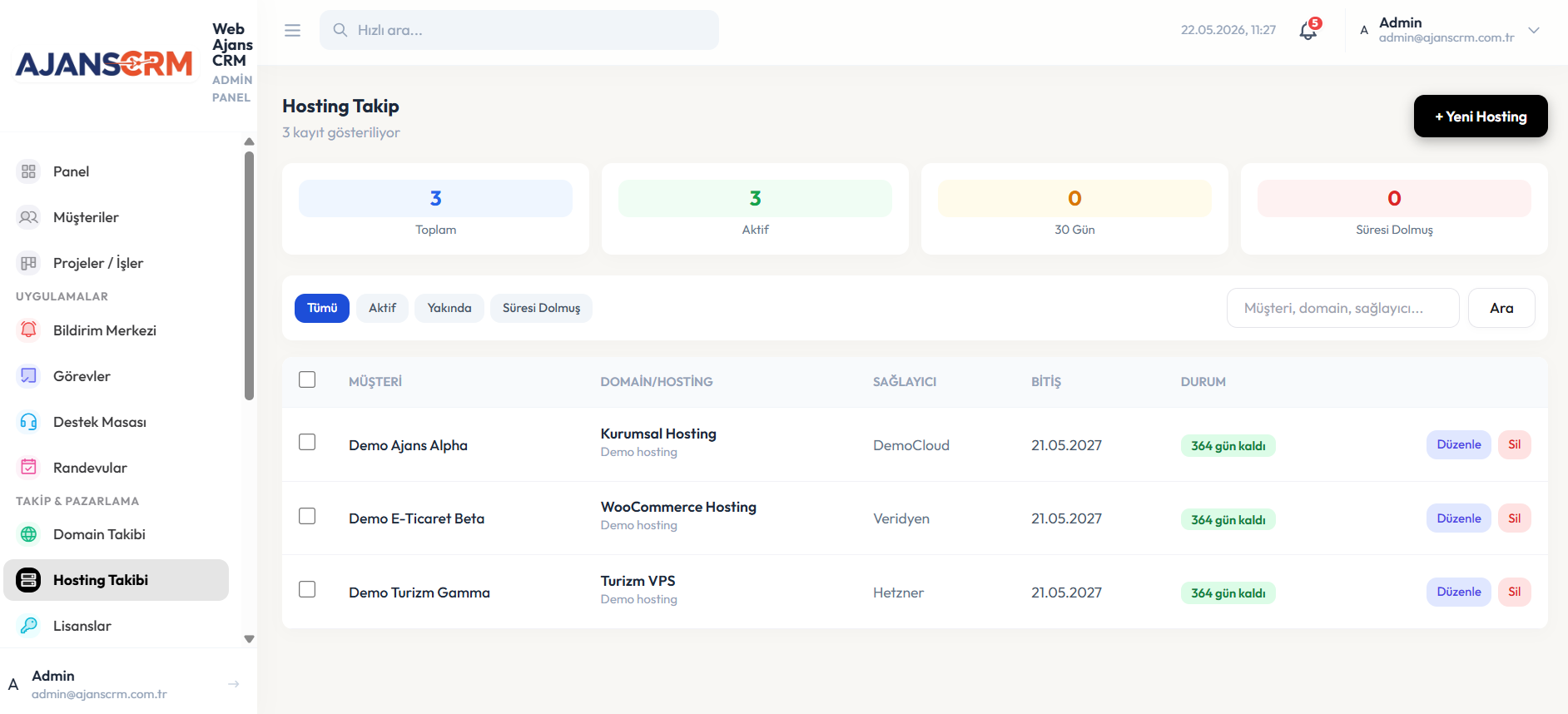Tick the Demo E-Ticaret Beta checkbox
Viewport: 1568px width, 714px height.
pos(307,516)
